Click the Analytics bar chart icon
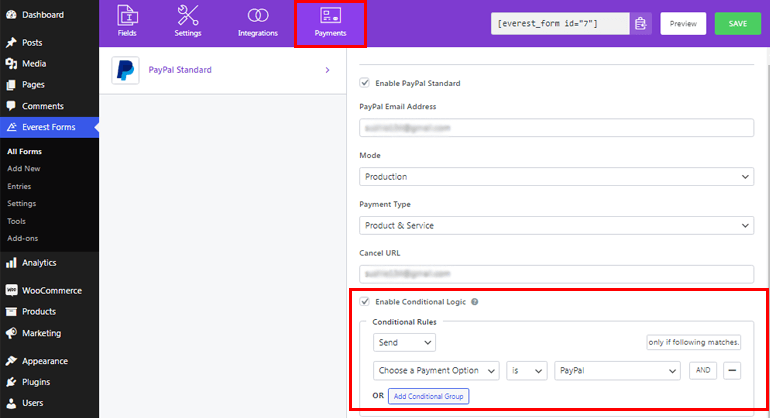The image size is (770, 418). pyautogui.click(x=11, y=263)
